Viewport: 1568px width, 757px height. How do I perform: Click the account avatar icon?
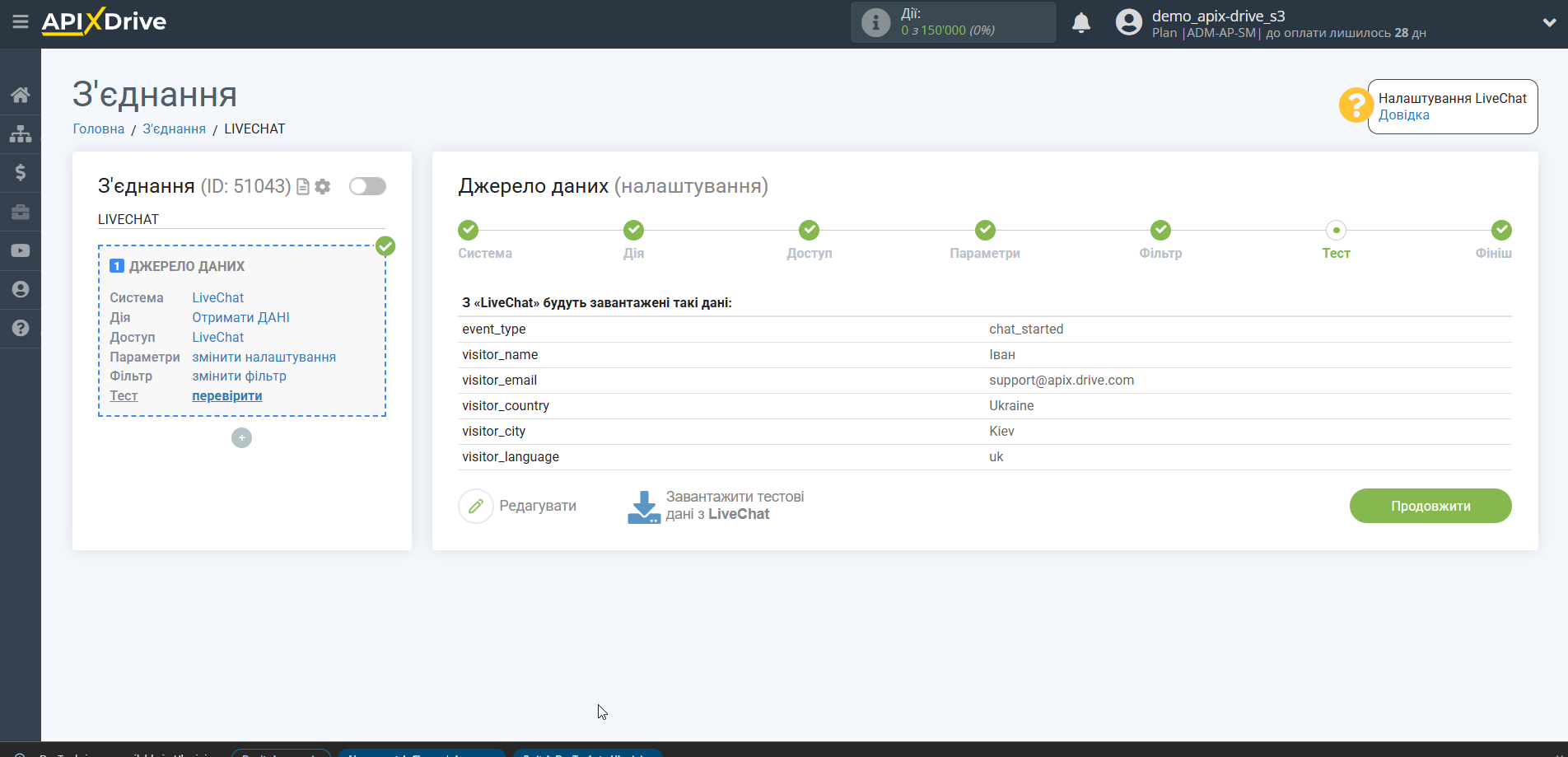tap(1129, 22)
